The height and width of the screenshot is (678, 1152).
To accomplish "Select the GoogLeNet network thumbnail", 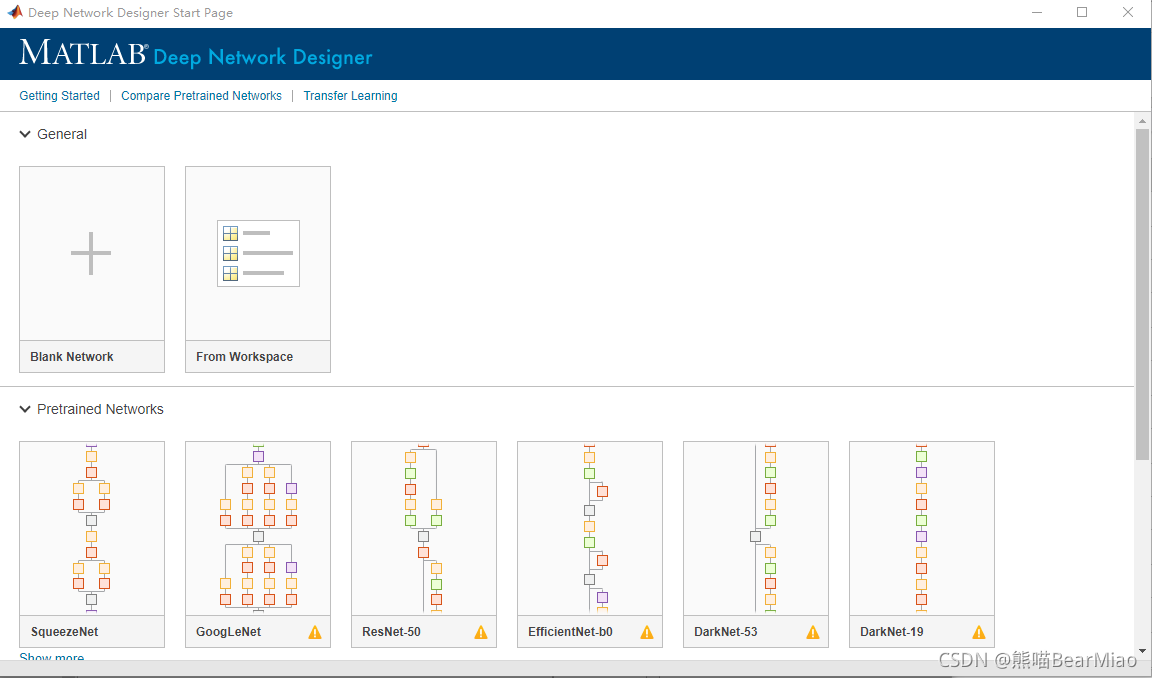I will click(258, 528).
